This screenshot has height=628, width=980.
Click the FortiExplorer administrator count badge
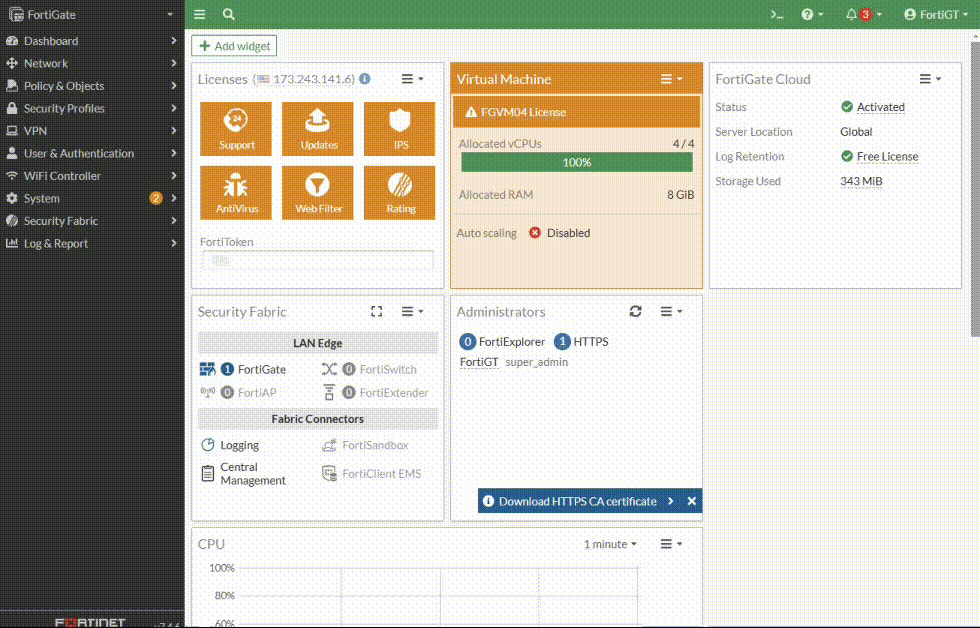tap(467, 342)
